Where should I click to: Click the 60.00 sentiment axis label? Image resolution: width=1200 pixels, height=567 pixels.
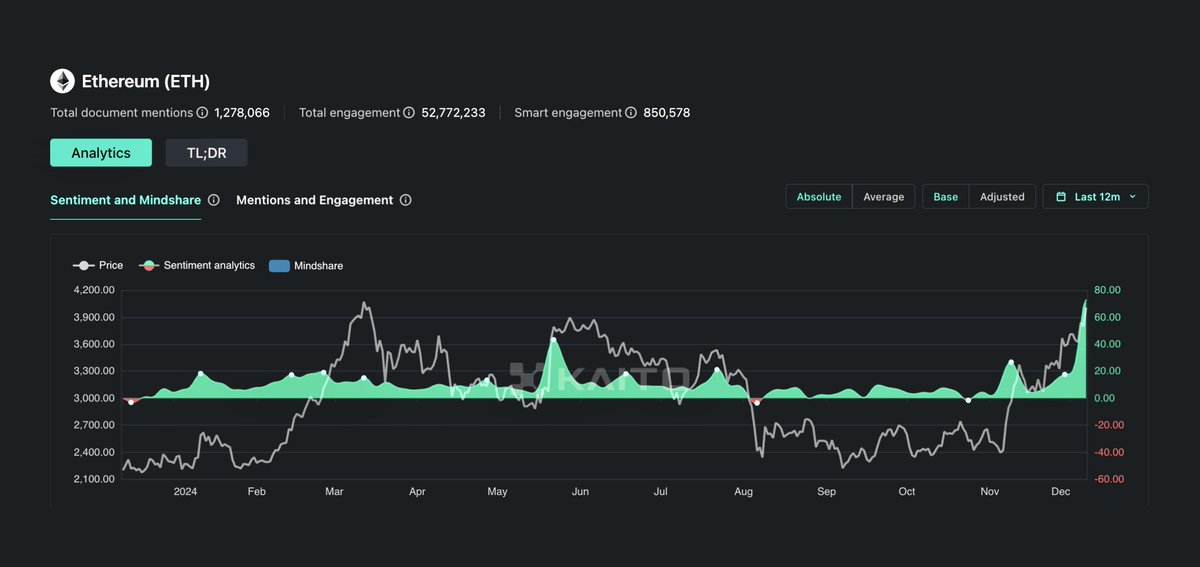click(x=1107, y=317)
